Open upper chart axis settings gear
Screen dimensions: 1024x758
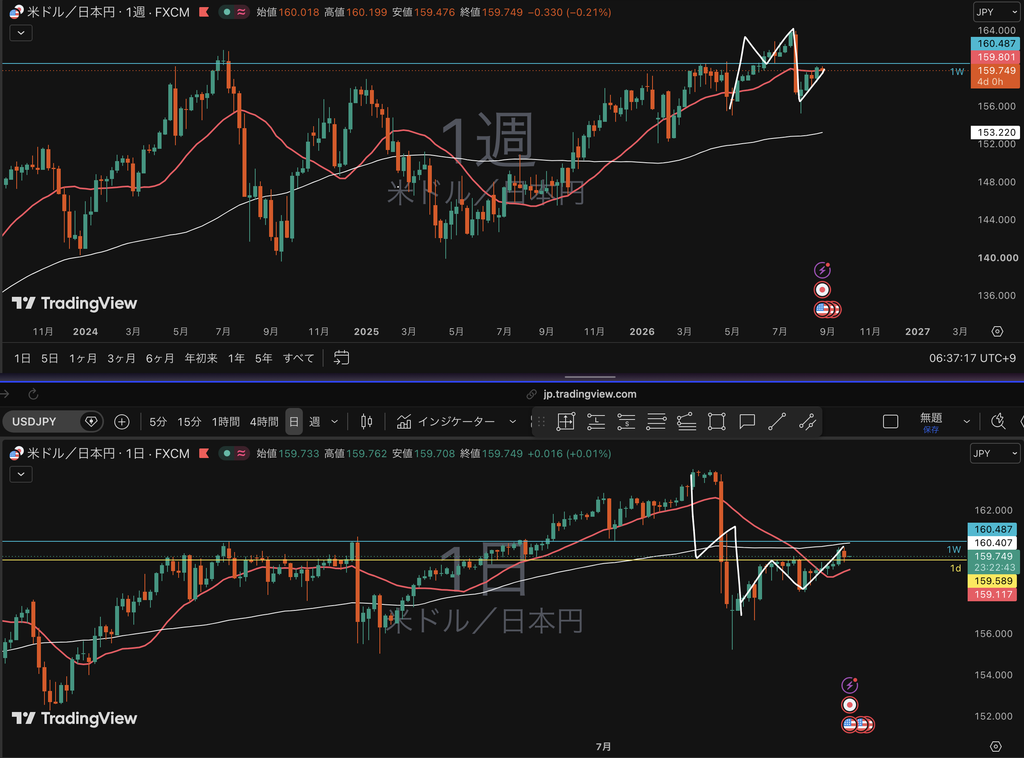click(x=997, y=332)
